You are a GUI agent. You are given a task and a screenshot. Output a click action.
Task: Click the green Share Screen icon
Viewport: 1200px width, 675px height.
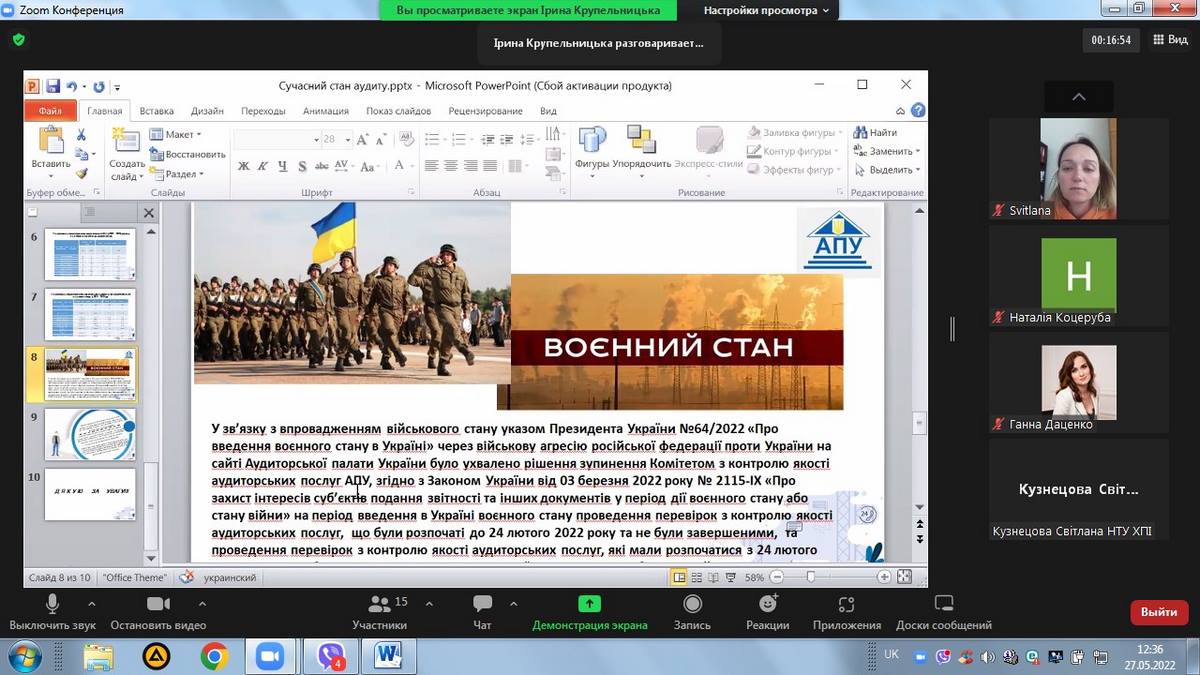click(589, 604)
